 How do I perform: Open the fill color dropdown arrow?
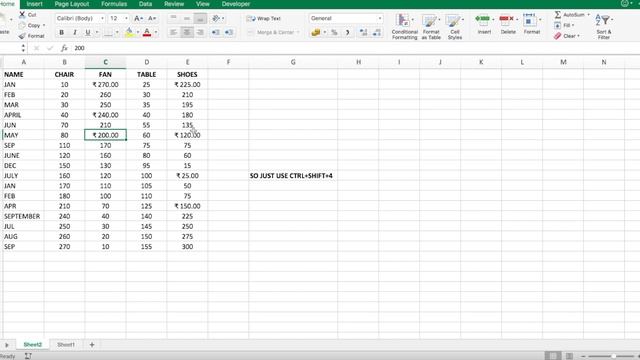click(x=138, y=32)
